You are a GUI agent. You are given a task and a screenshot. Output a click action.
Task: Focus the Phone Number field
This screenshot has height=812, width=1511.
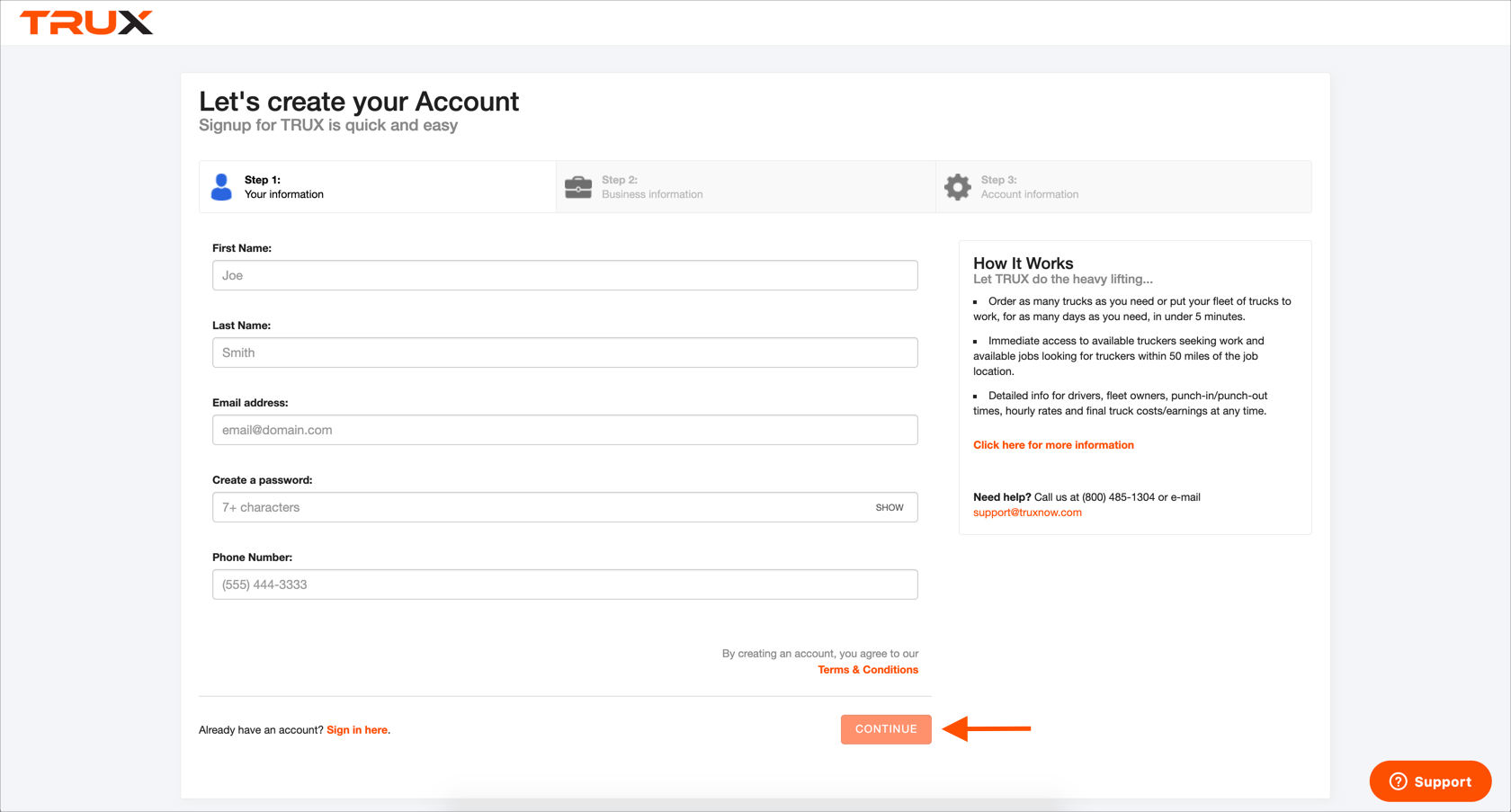click(x=565, y=584)
